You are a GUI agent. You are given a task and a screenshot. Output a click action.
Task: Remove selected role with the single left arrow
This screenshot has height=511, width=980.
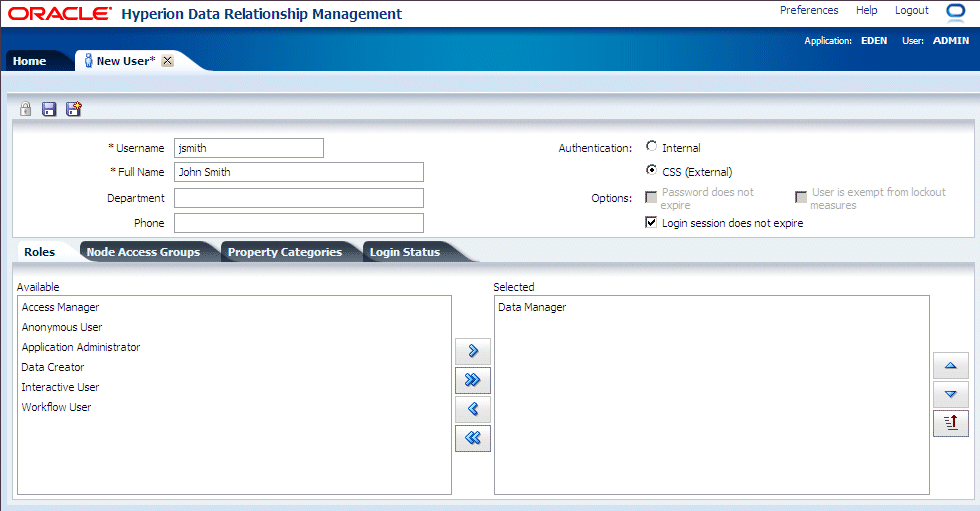(473, 409)
